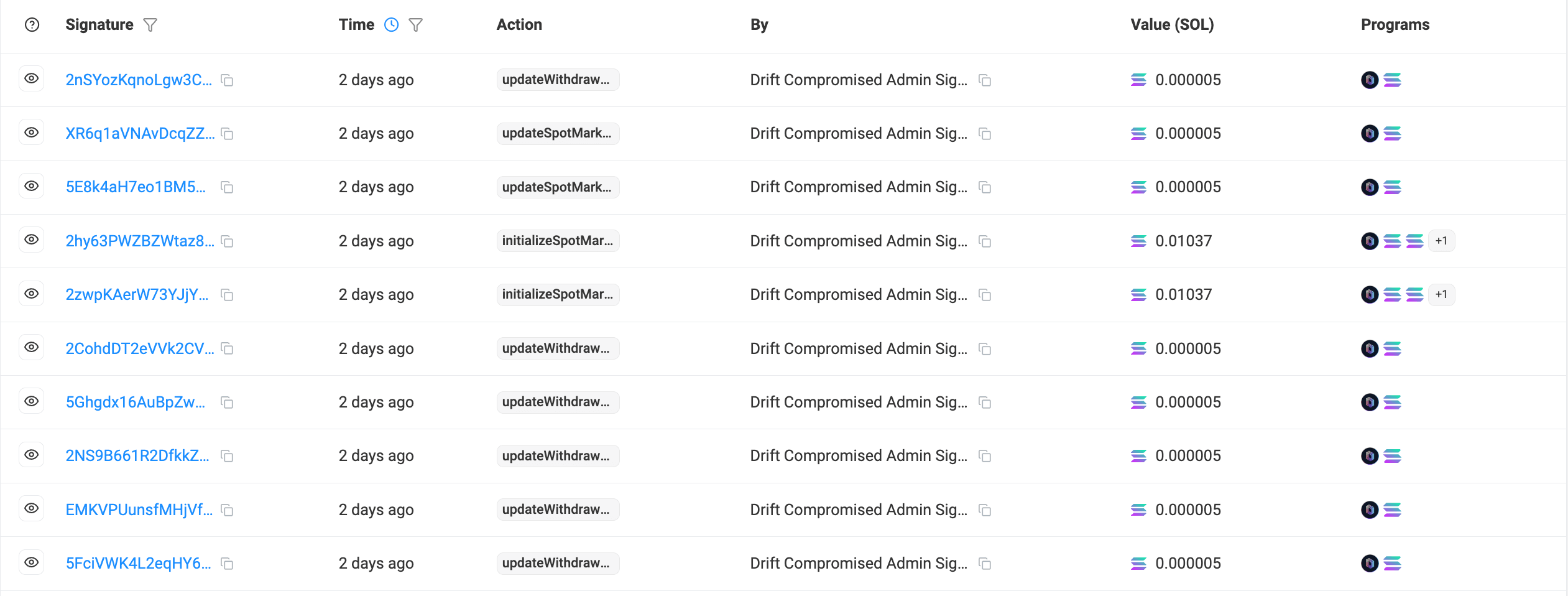
Task: Select the Value (SOL) column header
Action: (x=1172, y=24)
